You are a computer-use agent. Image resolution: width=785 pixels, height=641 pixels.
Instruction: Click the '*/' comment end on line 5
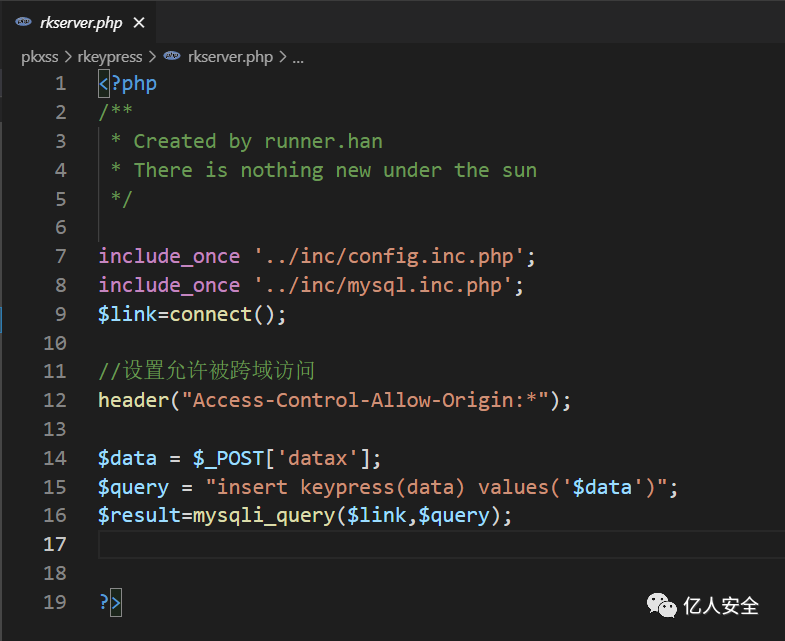[122, 198]
